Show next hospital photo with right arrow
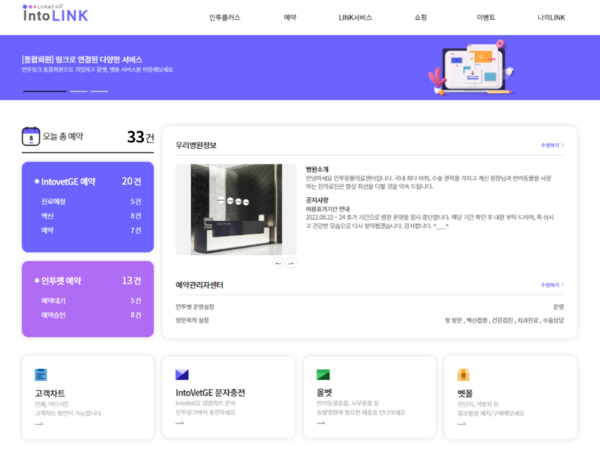Viewport: 600px width, 454px height. pos(291,263)
